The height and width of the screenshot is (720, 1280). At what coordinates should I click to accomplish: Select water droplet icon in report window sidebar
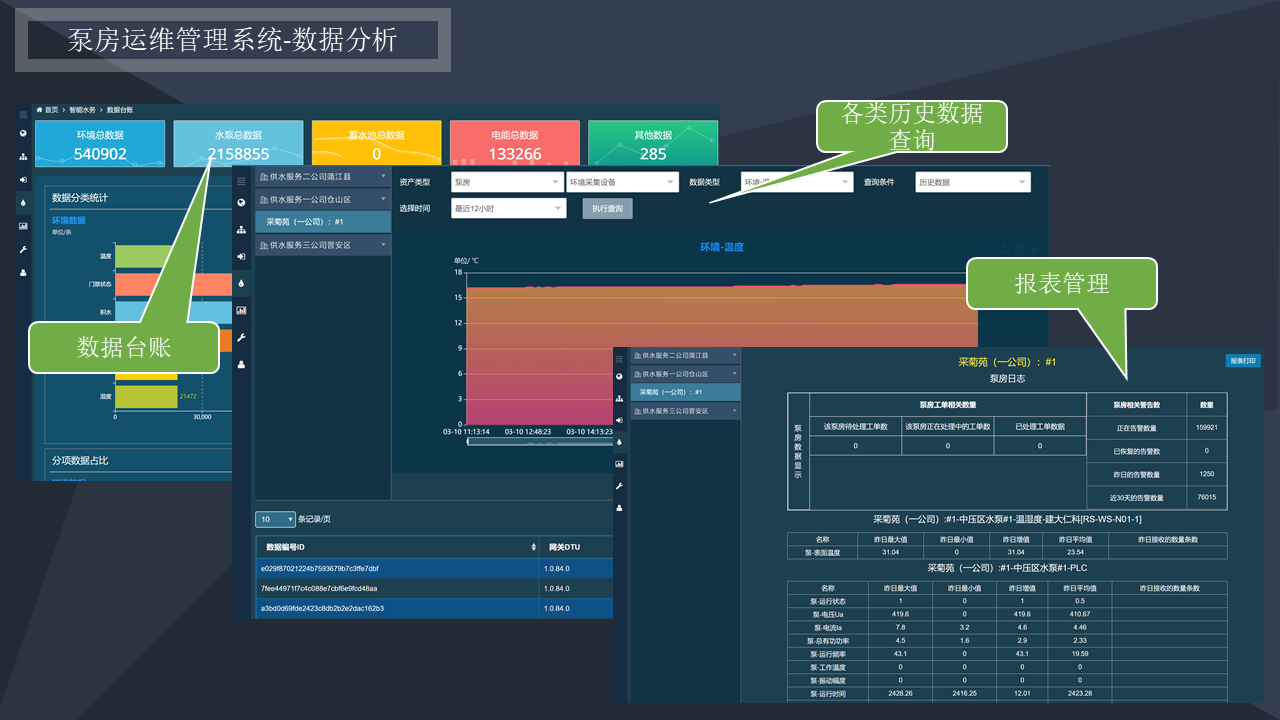tap(619, 442)
